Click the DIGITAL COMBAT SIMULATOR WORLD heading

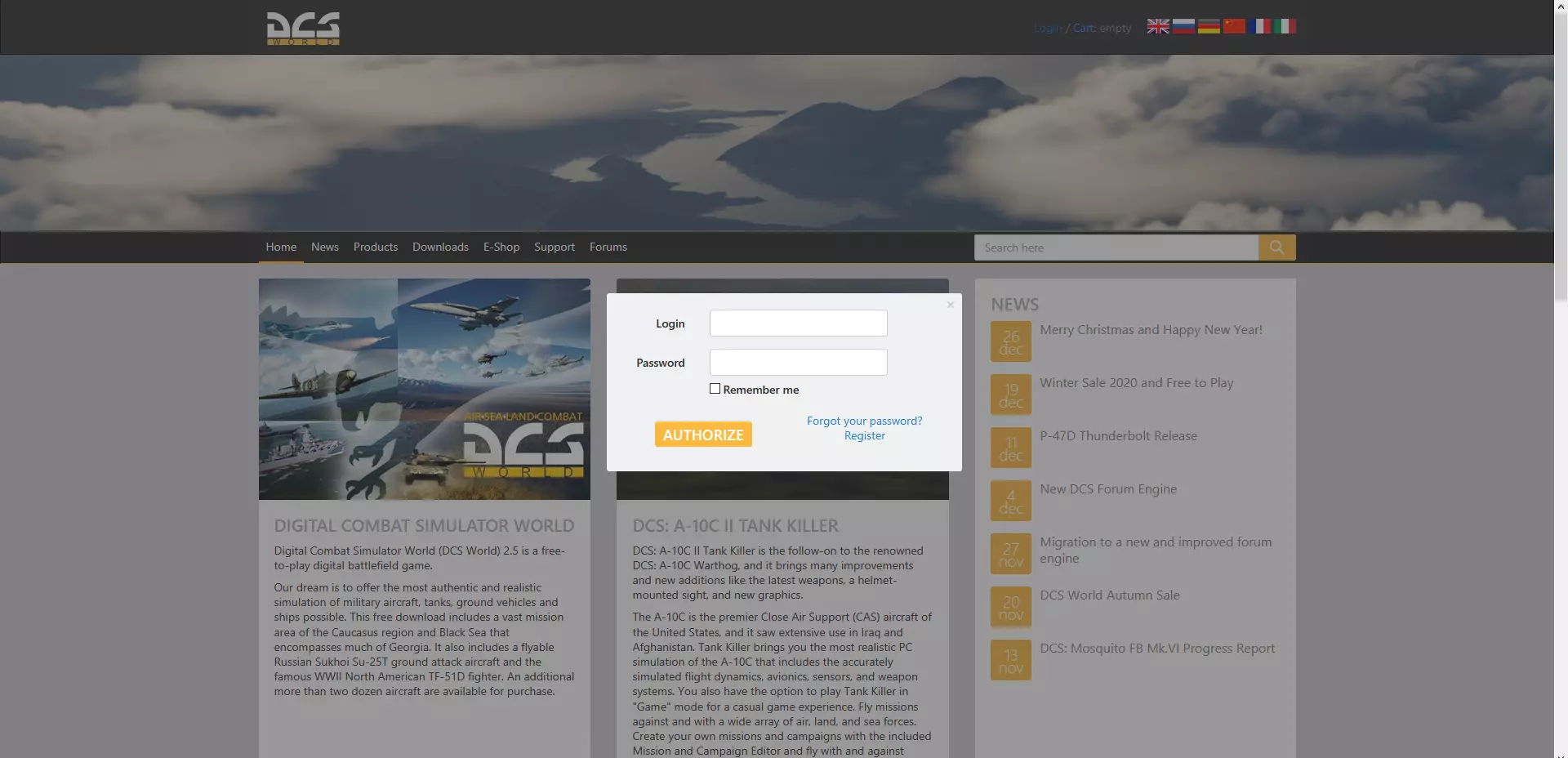click(425, 526)
